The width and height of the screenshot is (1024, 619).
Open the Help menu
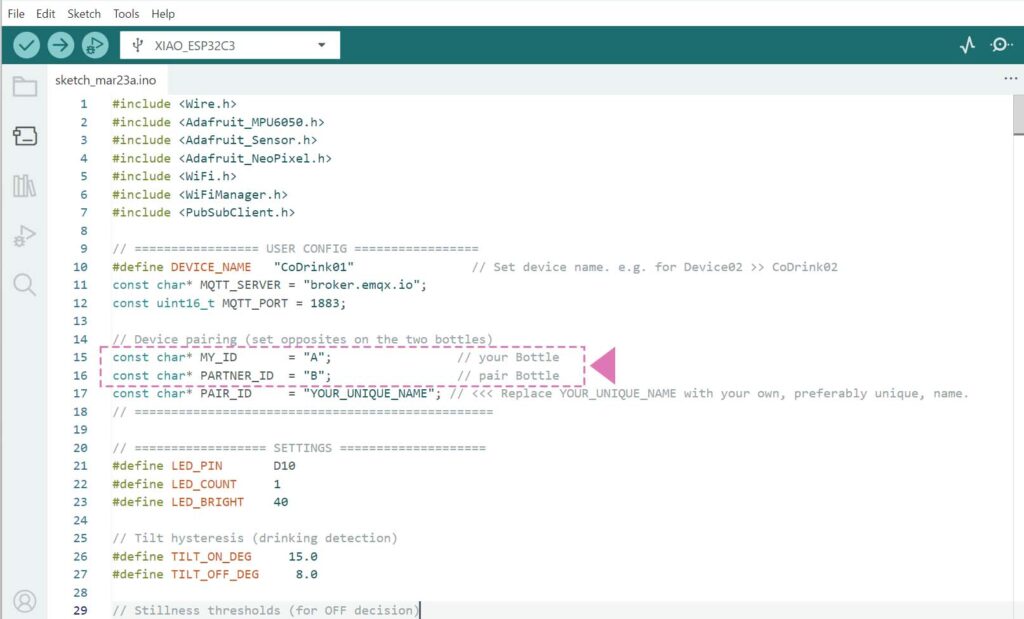[x=163, y=14]
